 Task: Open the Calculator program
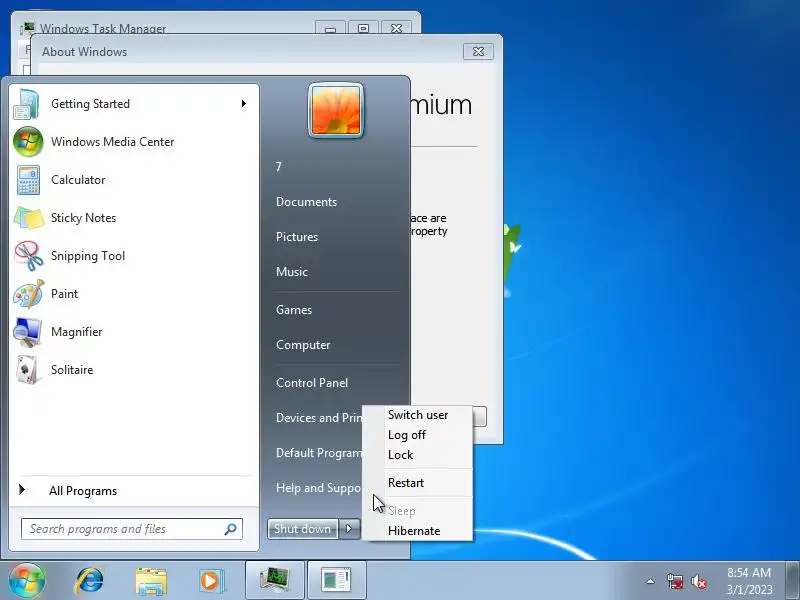134,180
